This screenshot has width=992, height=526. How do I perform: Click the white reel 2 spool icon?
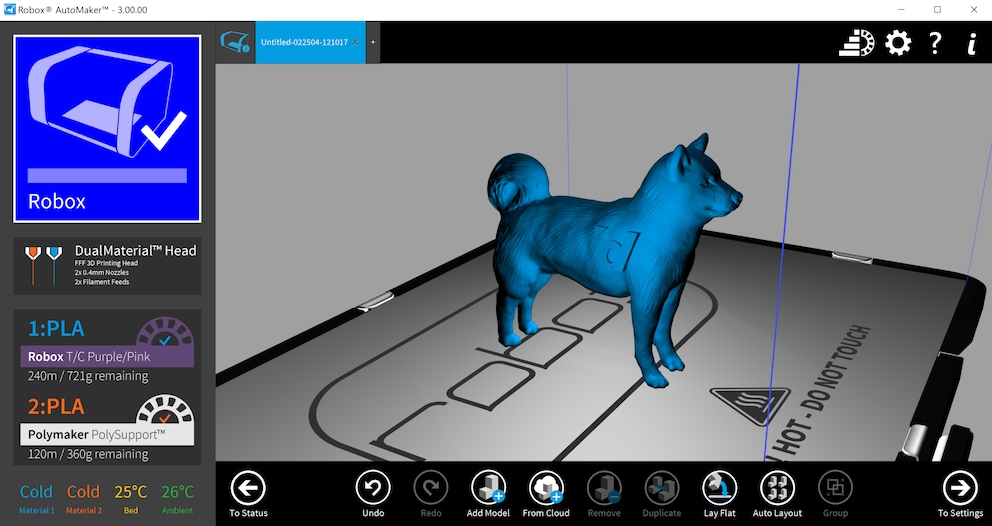pyautogui.click(x=164, y=410)
